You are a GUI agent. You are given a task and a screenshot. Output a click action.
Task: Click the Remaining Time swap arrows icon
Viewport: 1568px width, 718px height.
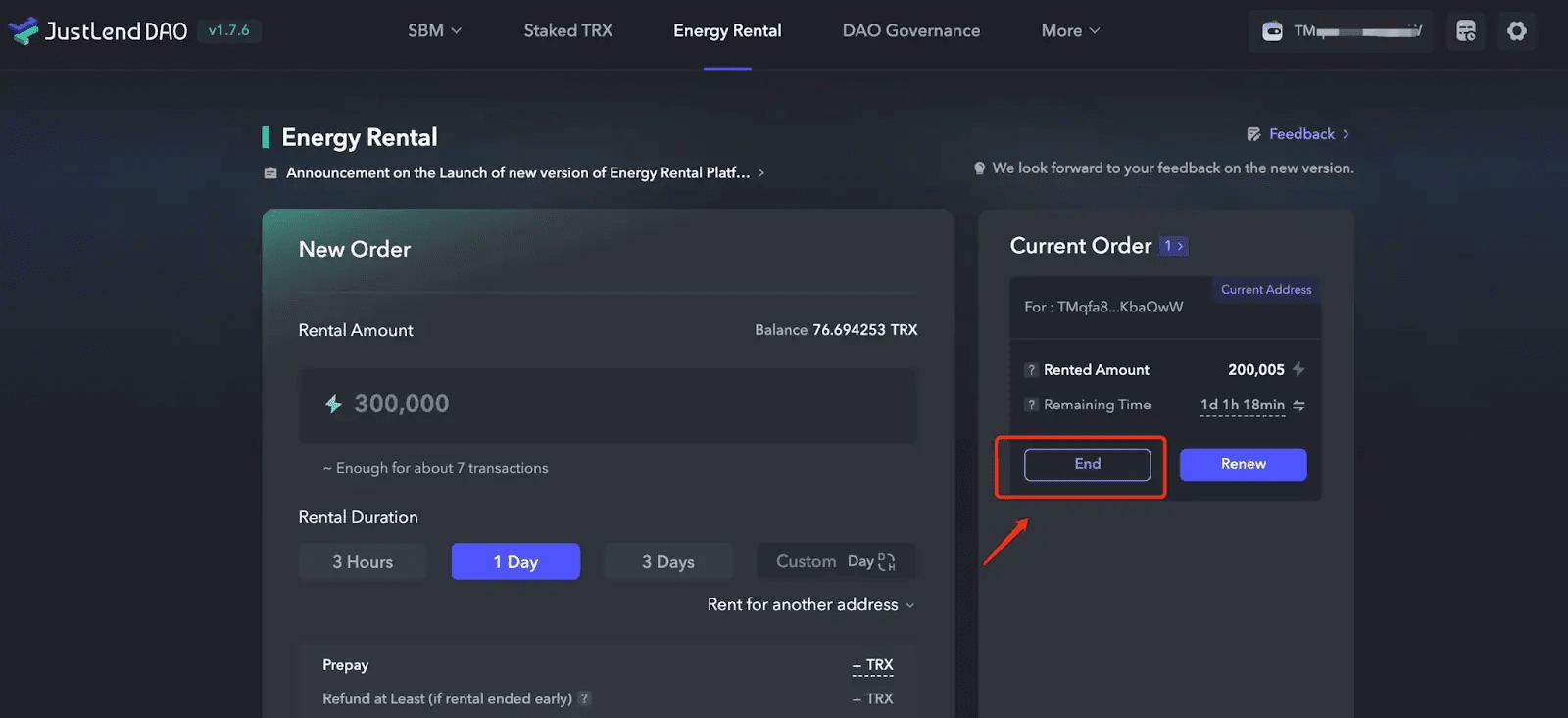point(1298,405)
